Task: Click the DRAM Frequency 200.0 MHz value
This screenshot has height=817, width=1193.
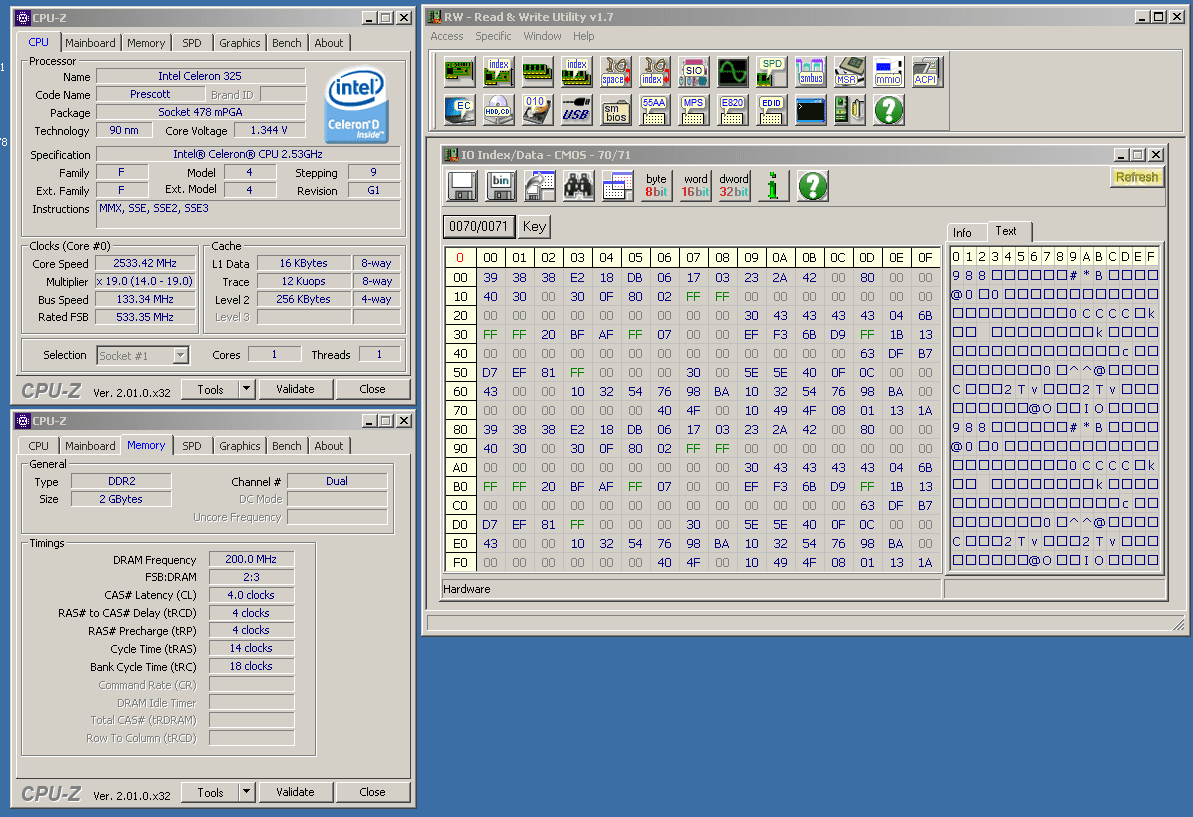Action: pyautogui.click(x=251, y=559)
